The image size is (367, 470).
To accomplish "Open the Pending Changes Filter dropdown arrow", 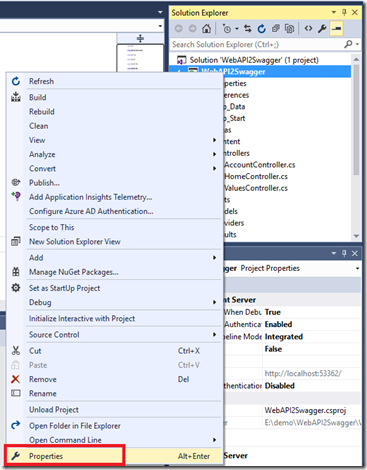I will click(237, 29).
